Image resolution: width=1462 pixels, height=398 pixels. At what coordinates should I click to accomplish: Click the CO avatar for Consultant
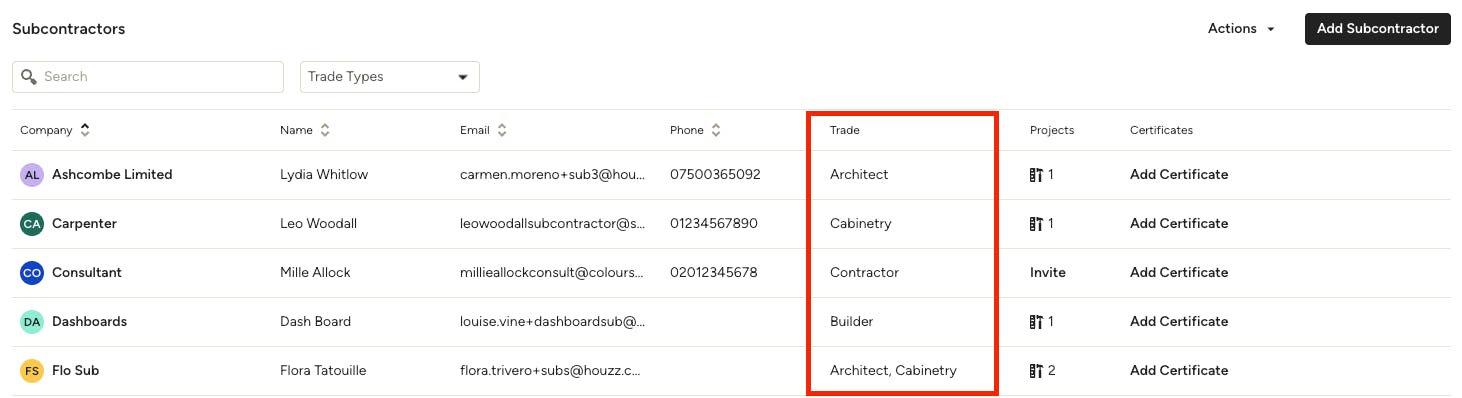tap(32, 273)
